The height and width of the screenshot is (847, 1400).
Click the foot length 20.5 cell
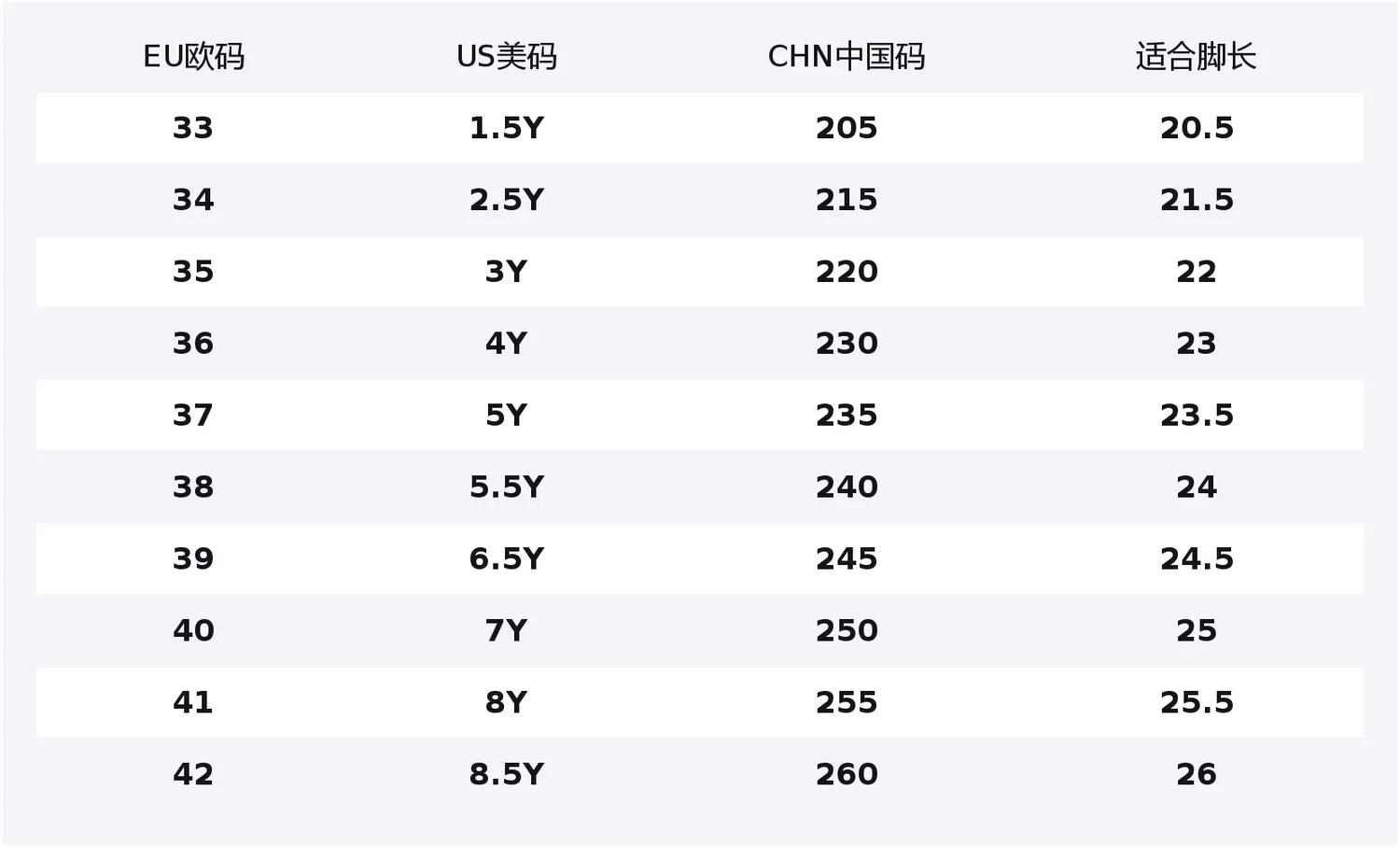(x=1196, y=128)
